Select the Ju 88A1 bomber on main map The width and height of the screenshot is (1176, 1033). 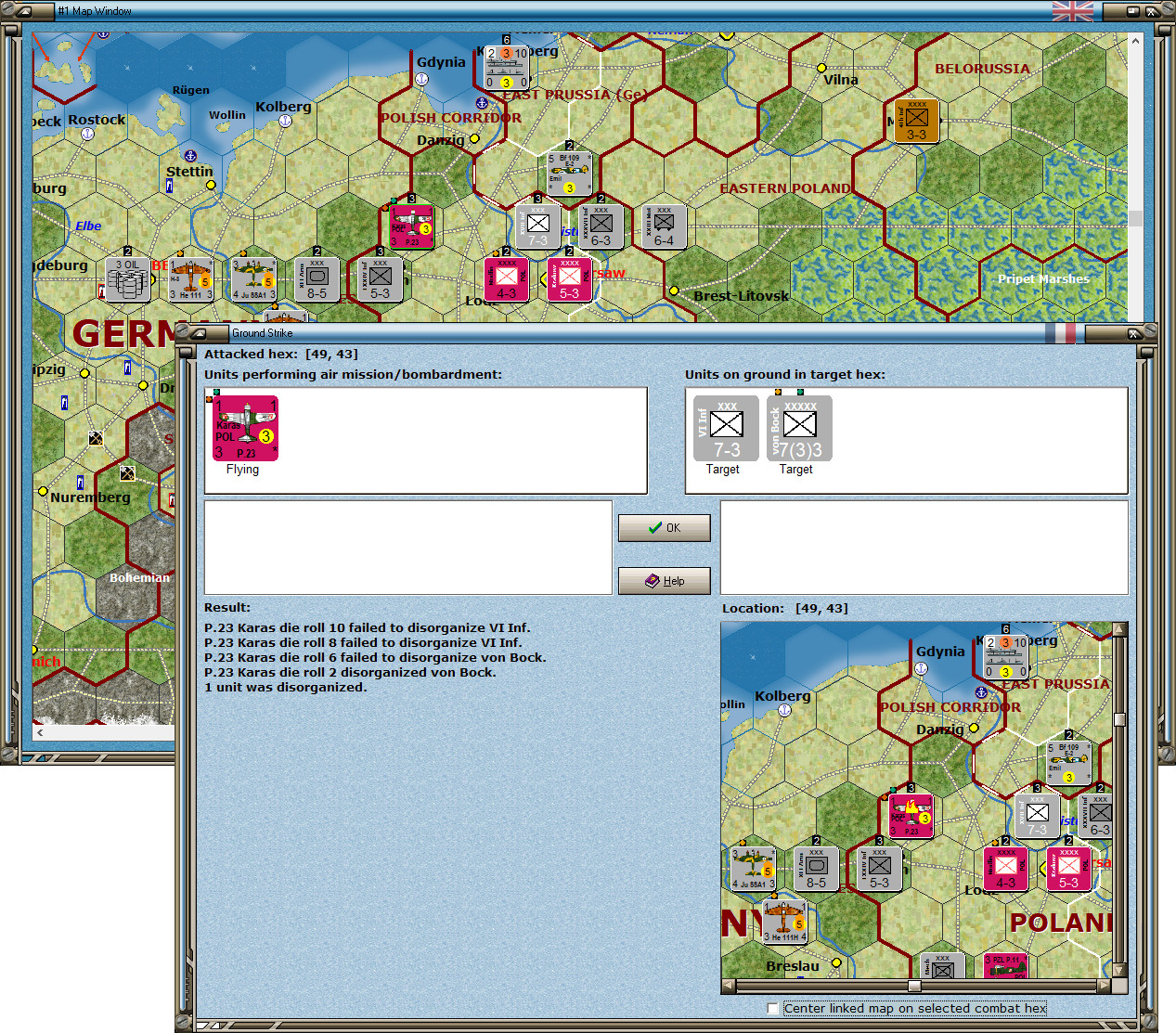[253, 279]
